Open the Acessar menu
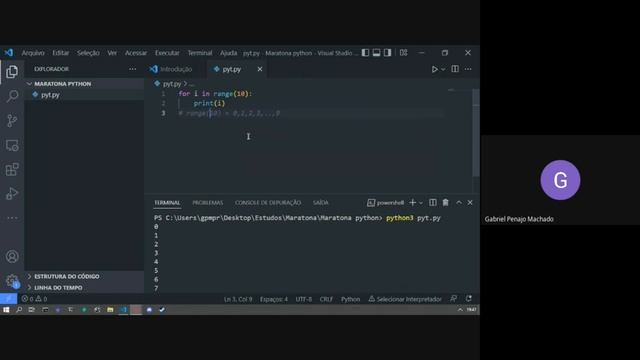Image resolution: width=640 pixels, height=360 pixels. coord(136,53)
